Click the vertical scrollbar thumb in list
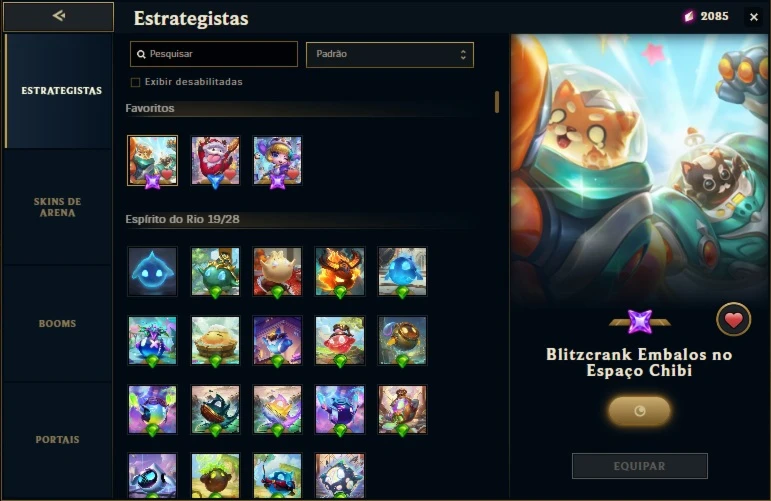Screen dimensions: 771x501 (x=497, y=102)
